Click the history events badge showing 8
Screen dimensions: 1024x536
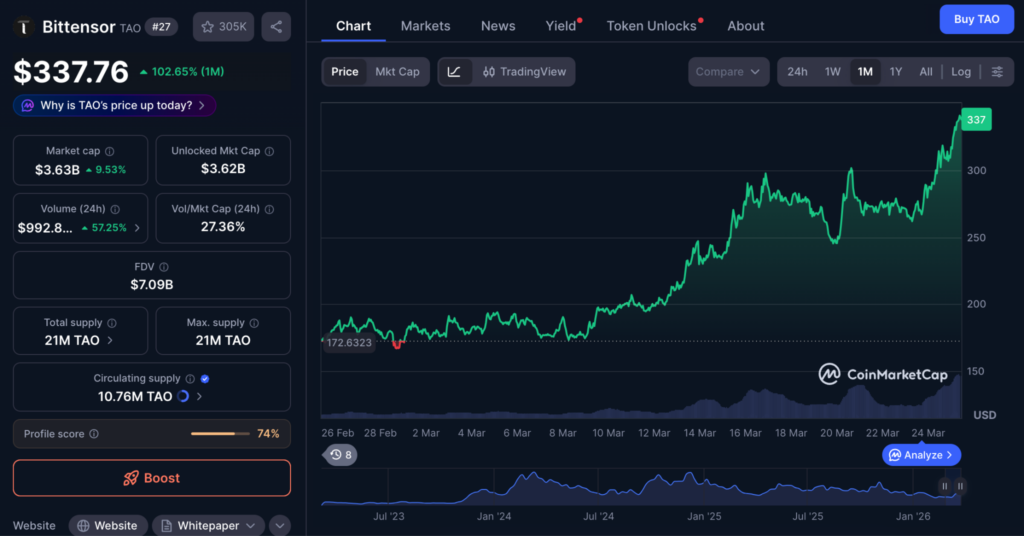click(x=341, y=455)
